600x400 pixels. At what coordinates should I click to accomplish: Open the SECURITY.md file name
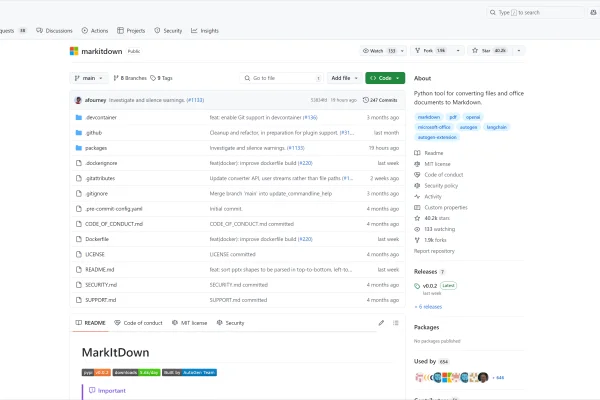[x=101, y=285]
